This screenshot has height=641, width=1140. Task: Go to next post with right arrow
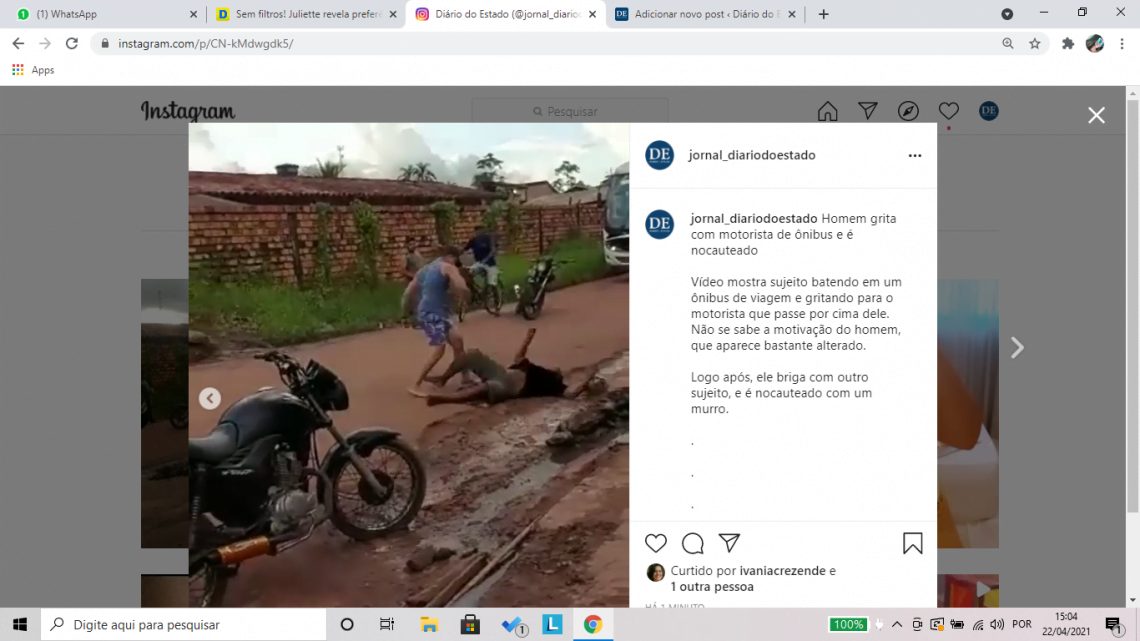(1017, 347)
